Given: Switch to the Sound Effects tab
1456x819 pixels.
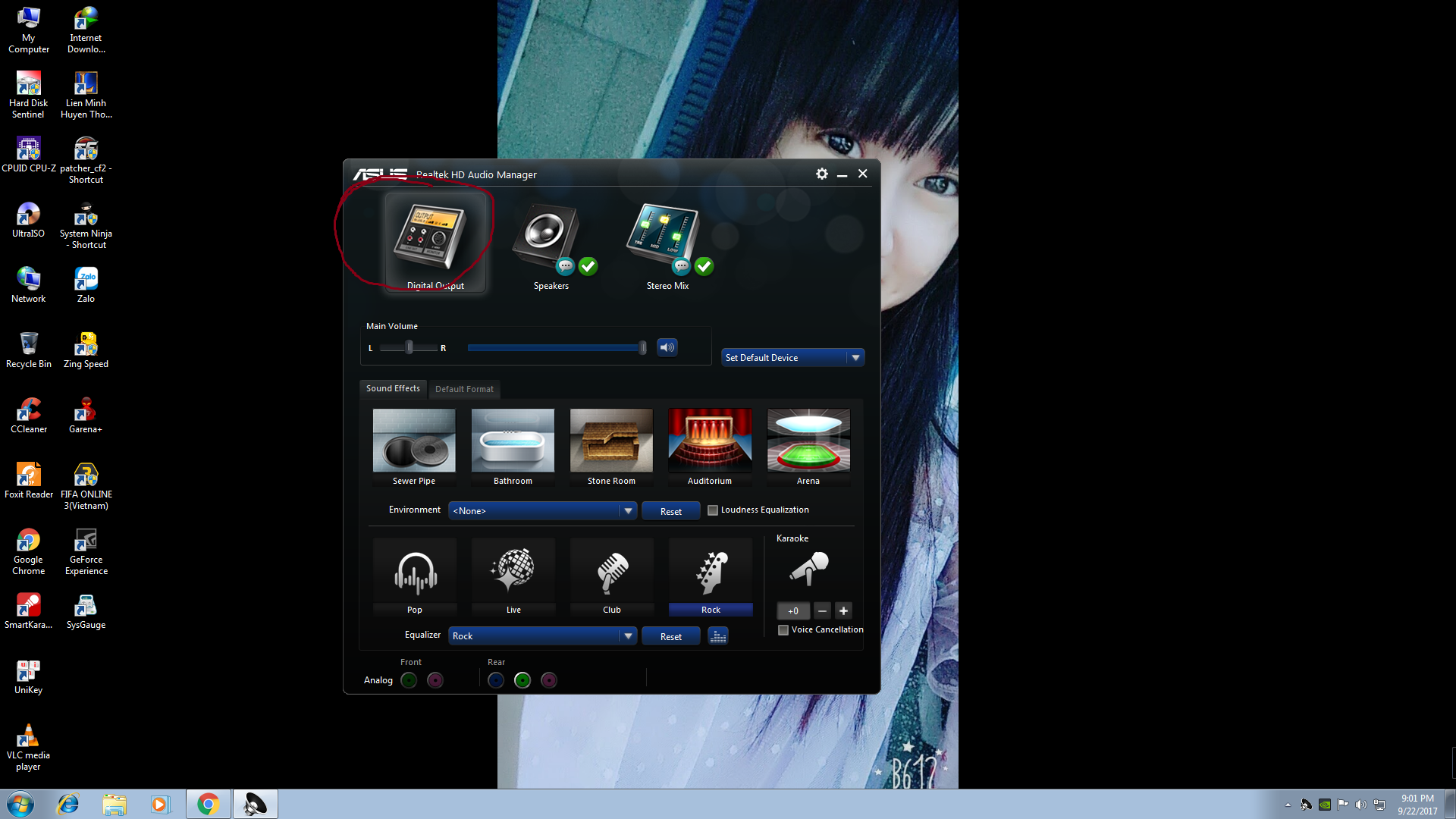Looking at the screenshot, I should [x=393, y=388].
